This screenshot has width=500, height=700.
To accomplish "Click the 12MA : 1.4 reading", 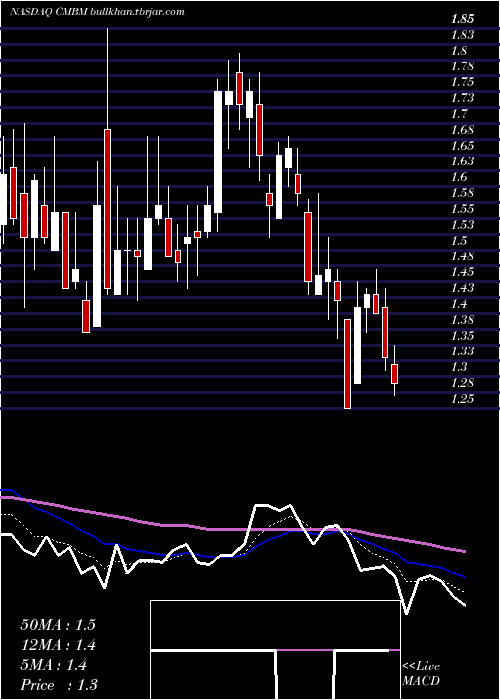I will (x=58, y=645).
